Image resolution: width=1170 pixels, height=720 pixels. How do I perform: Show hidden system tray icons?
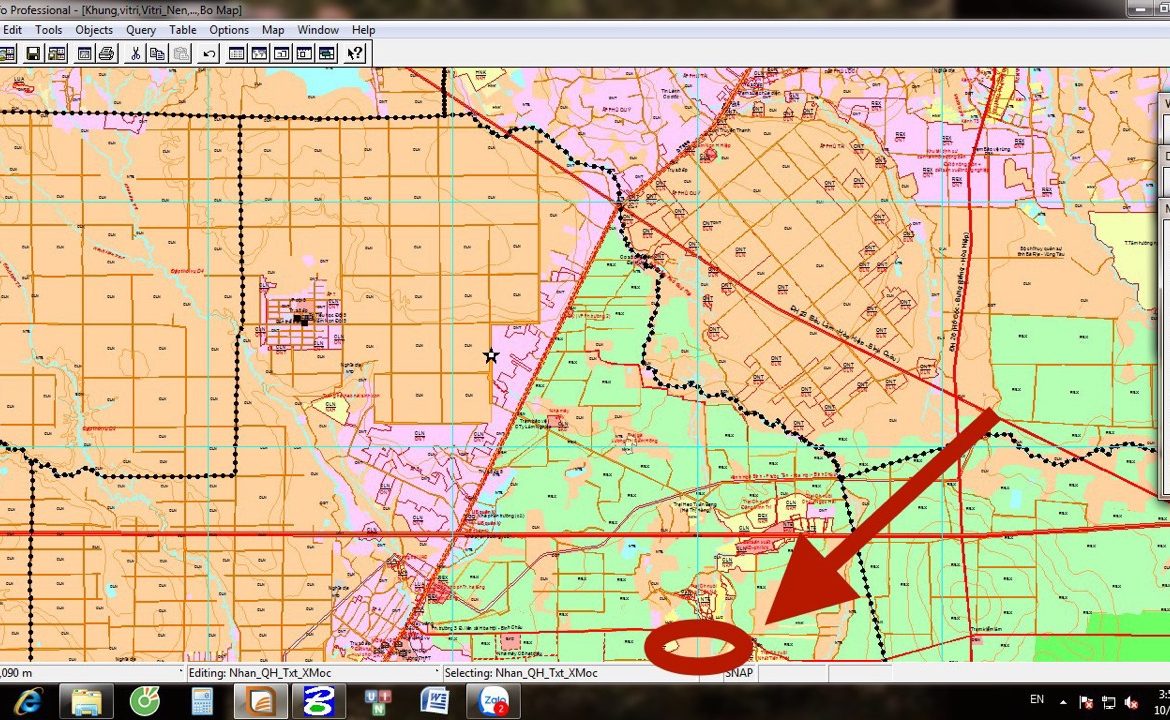(x=1063, y=702)
